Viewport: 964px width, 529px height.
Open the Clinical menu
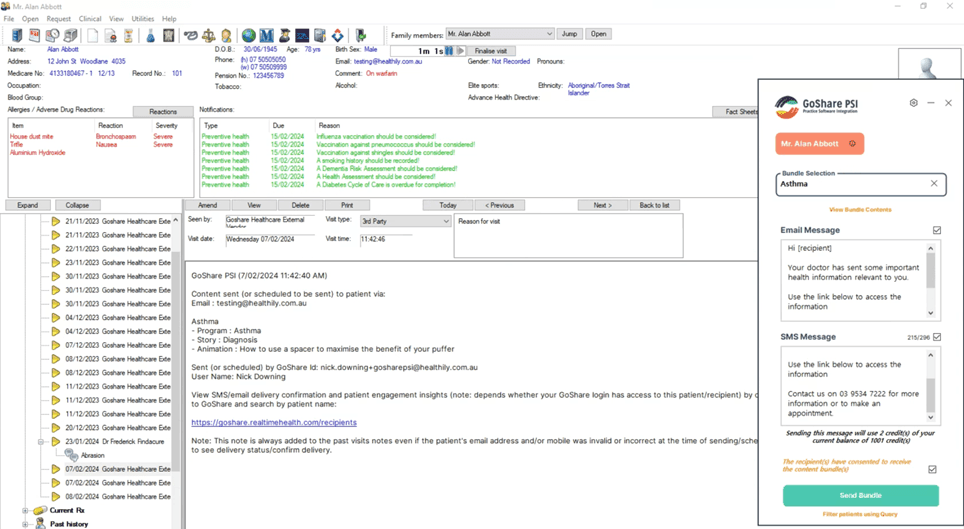tap(90, 18)
